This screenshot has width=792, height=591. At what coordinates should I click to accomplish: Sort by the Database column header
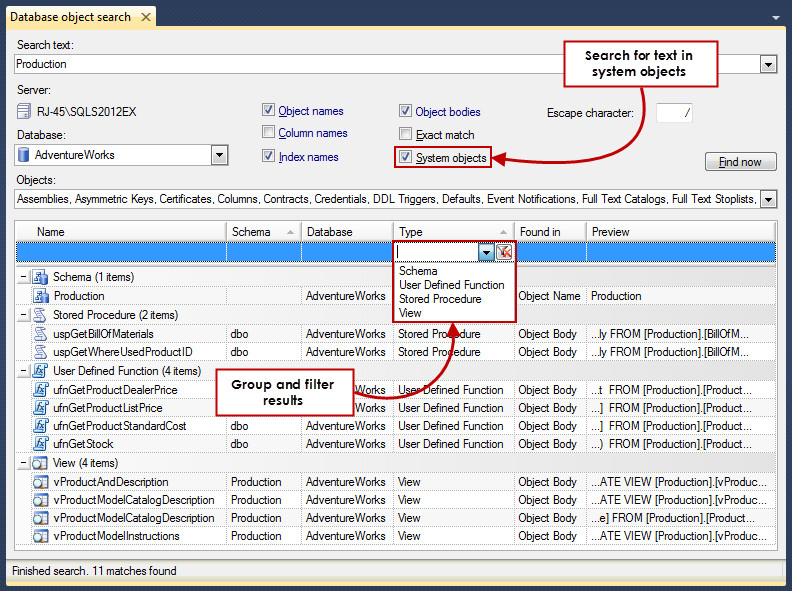pos(347,232)
